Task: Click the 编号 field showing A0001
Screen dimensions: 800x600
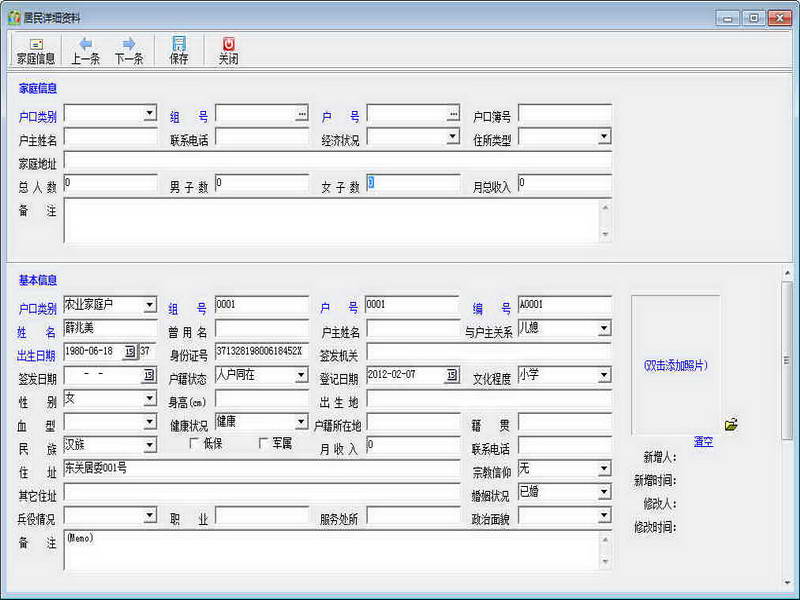Action: [565, 305]
